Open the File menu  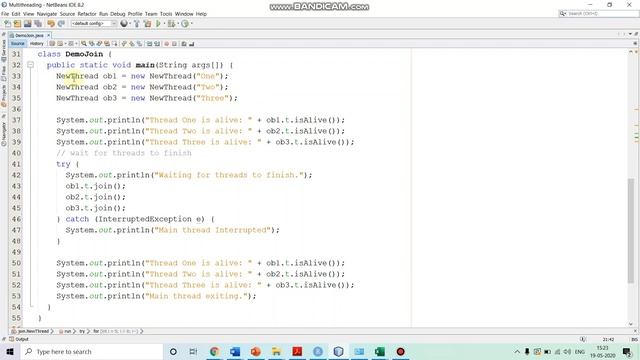(5, 14)
